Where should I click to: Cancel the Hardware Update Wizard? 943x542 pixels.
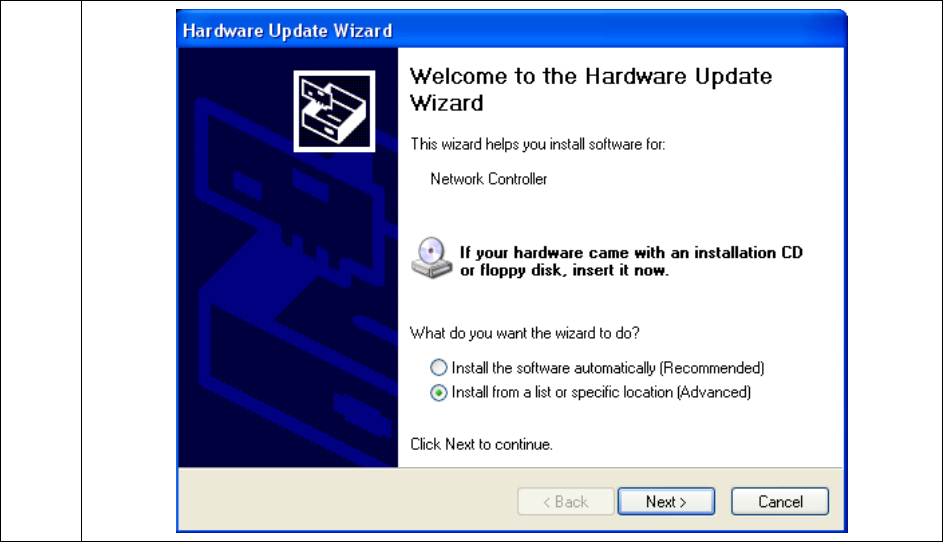coord(779,501)
